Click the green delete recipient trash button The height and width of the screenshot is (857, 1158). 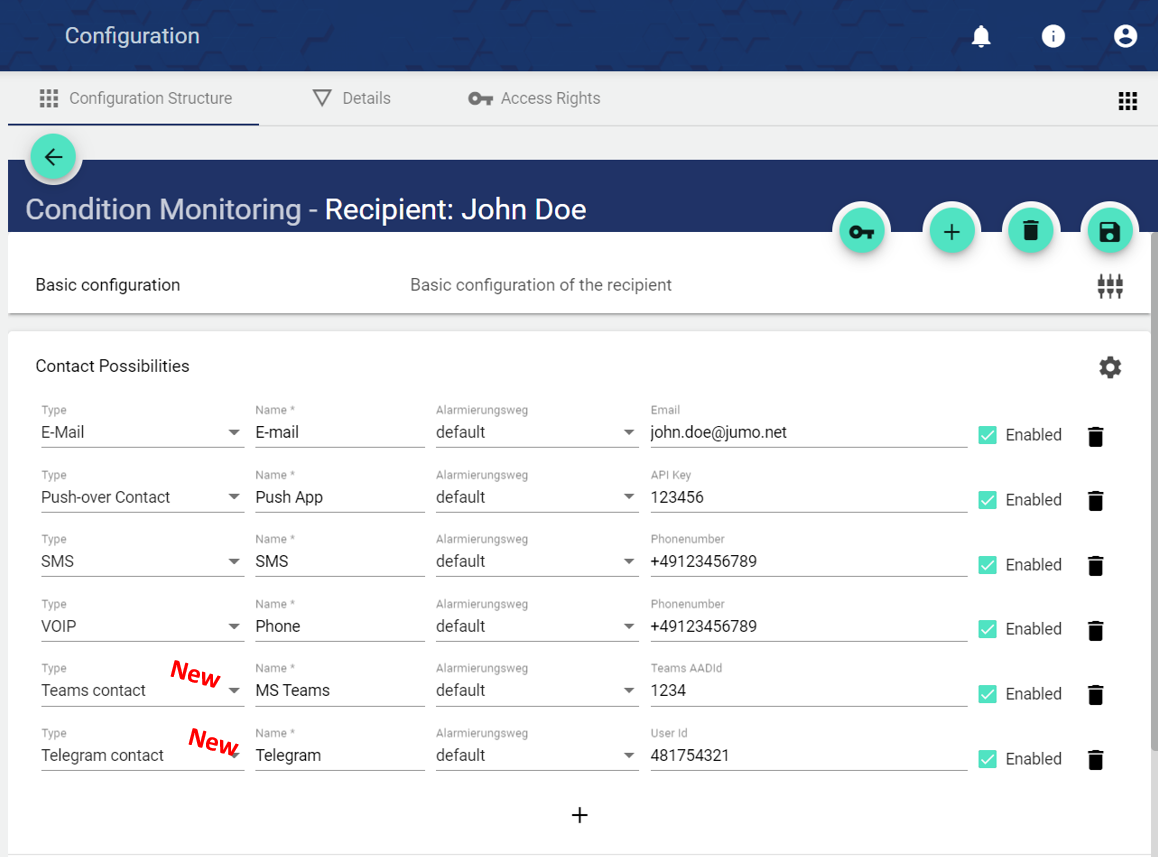[1031, 232]
